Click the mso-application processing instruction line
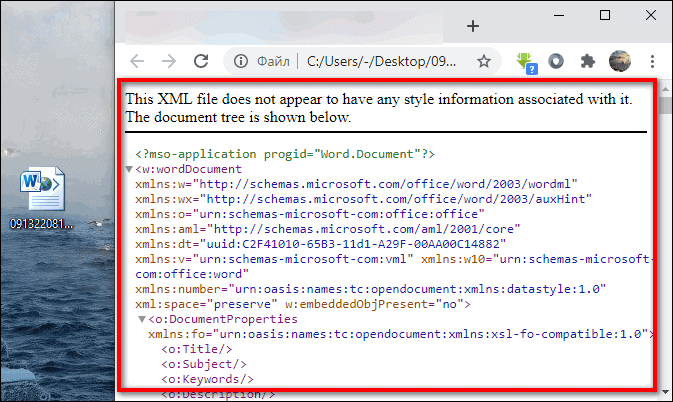673x402 pixels. (285, 154)
